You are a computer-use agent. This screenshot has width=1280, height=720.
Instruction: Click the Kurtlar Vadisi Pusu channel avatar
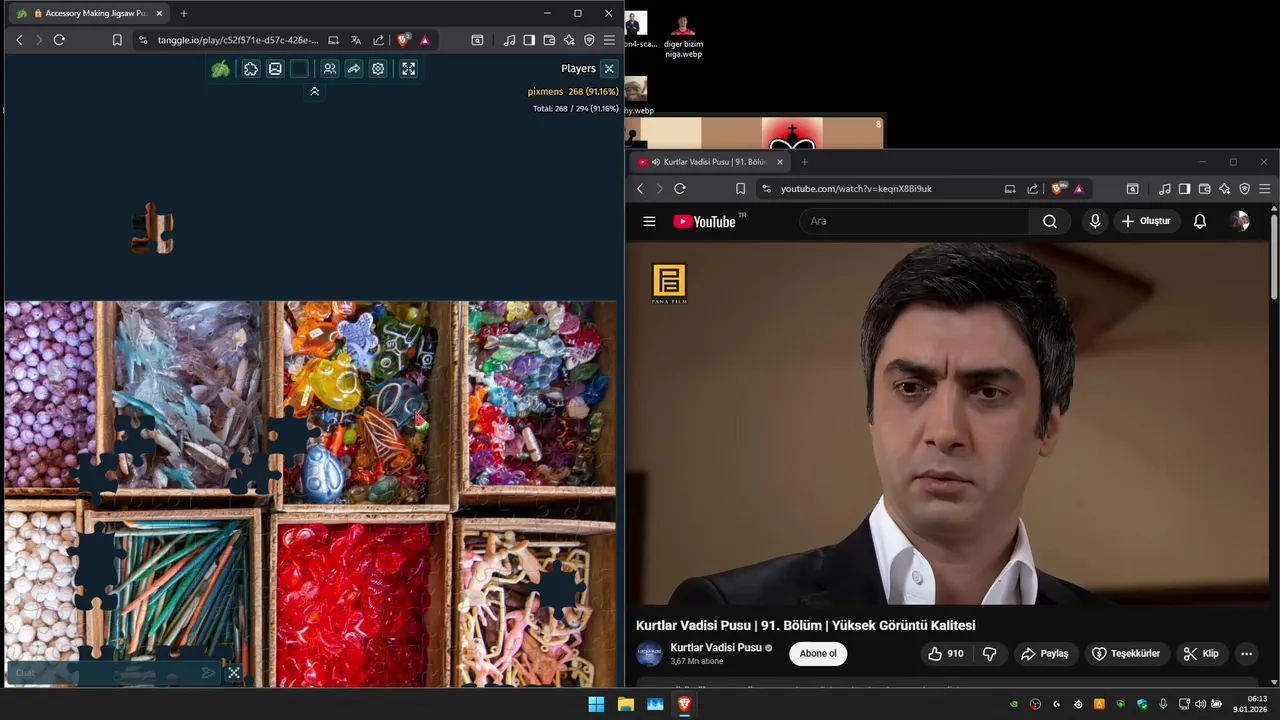650,654
